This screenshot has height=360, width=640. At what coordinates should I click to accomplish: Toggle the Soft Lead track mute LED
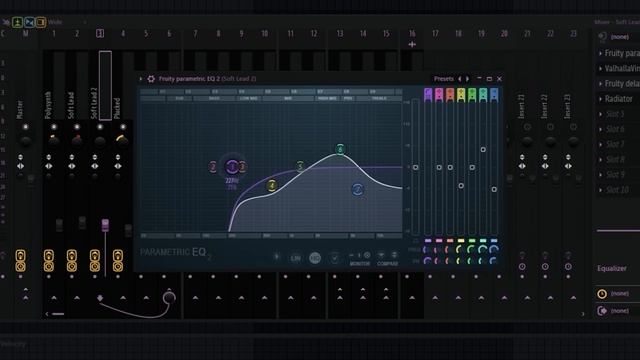click(77, 127)
